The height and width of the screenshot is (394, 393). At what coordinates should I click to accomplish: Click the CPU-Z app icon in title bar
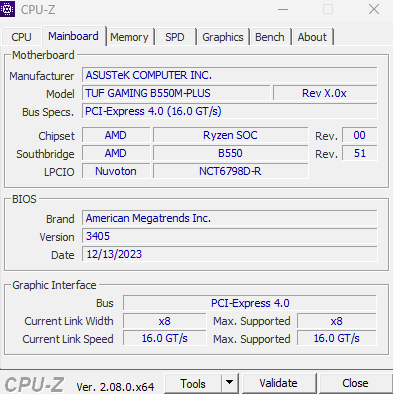[x=7, y=9]
